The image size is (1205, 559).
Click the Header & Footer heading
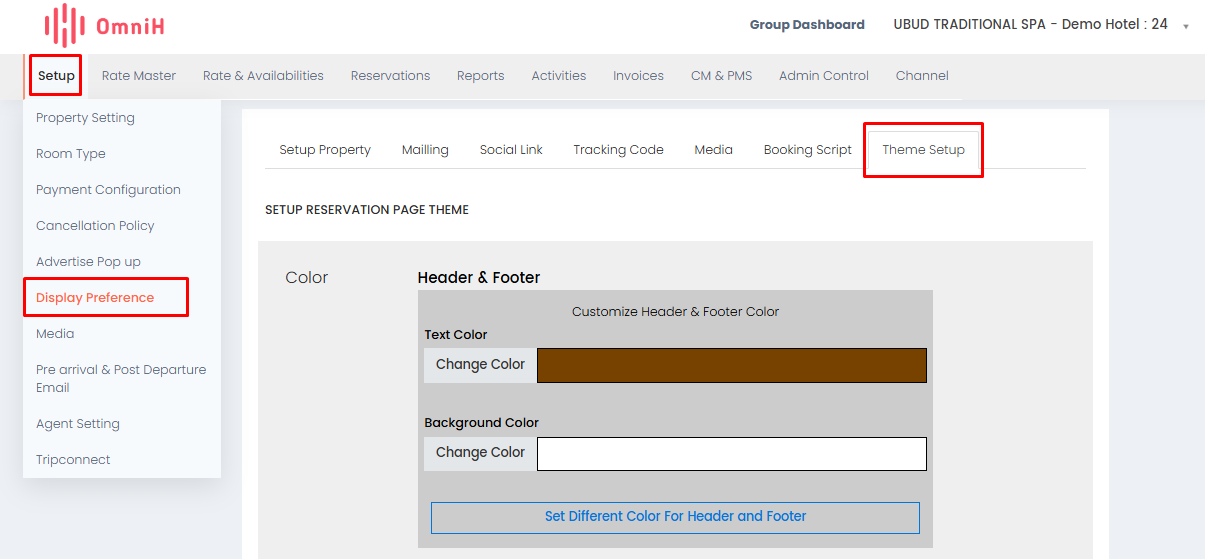(479, 278)
